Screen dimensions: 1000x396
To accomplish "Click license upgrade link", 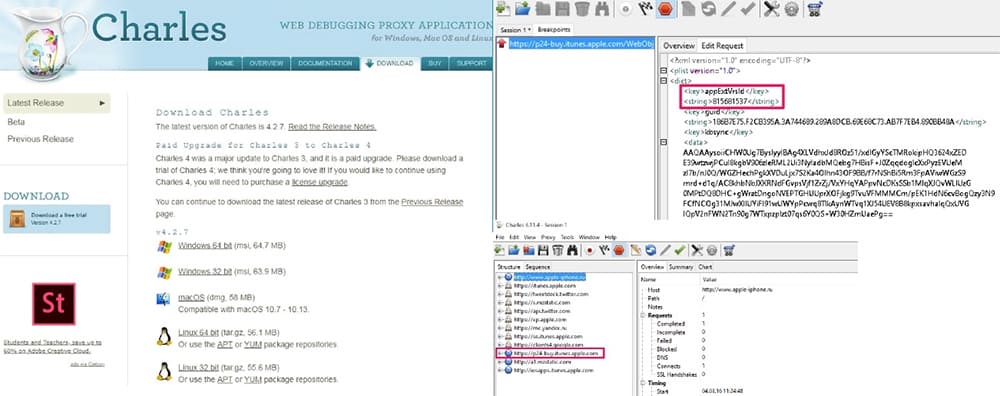I will [x=320, y=182].
